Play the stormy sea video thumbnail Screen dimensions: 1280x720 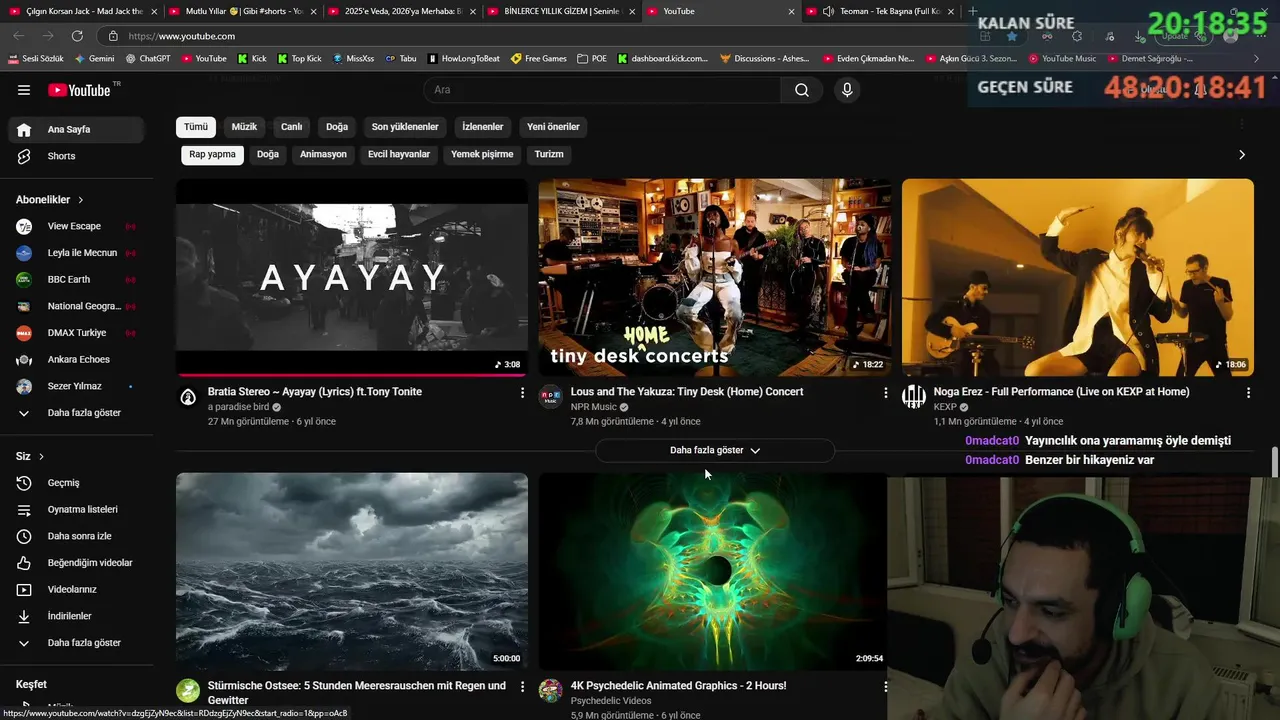[x=352, y=571]
